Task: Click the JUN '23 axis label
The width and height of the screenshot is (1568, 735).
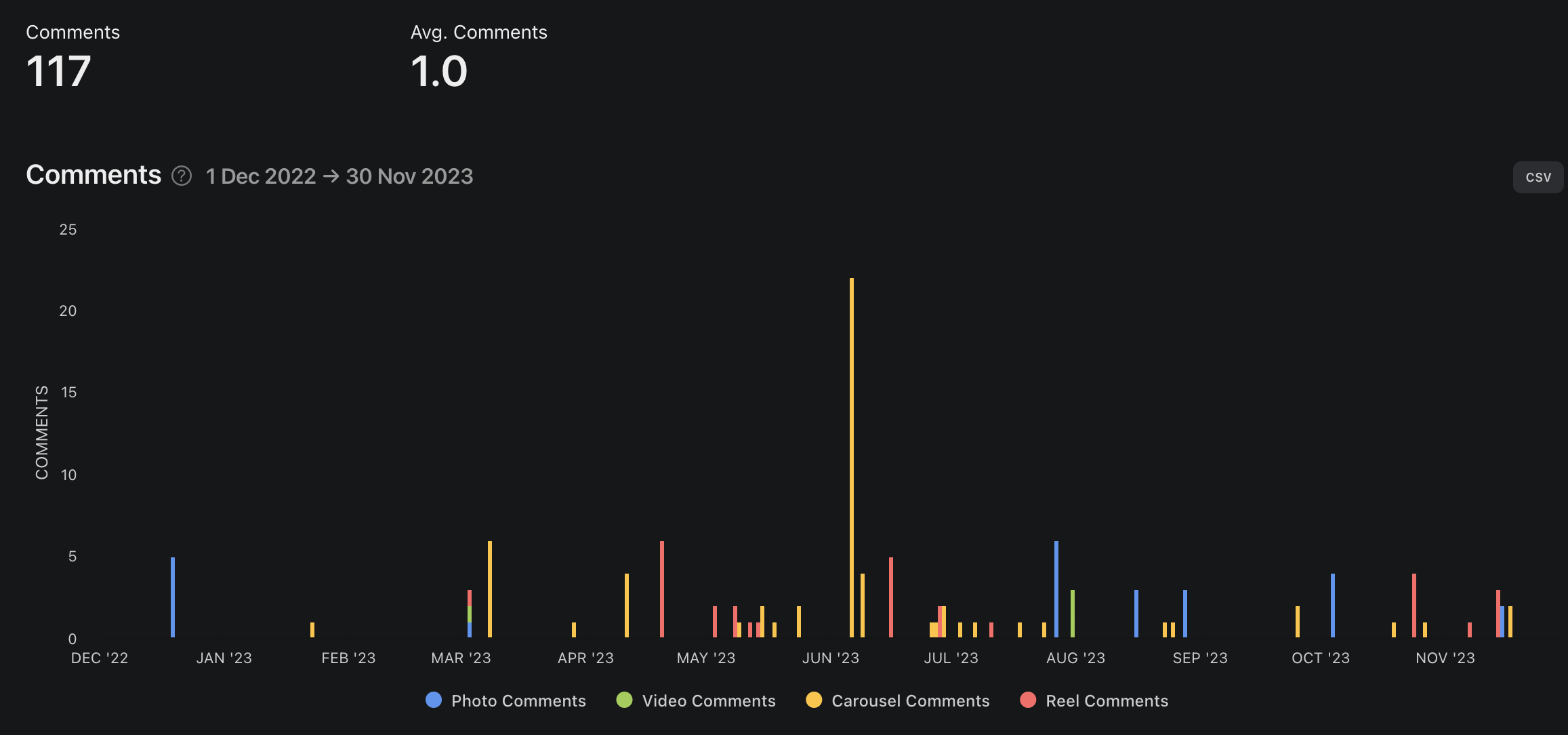Action: [x=830, y=658]
